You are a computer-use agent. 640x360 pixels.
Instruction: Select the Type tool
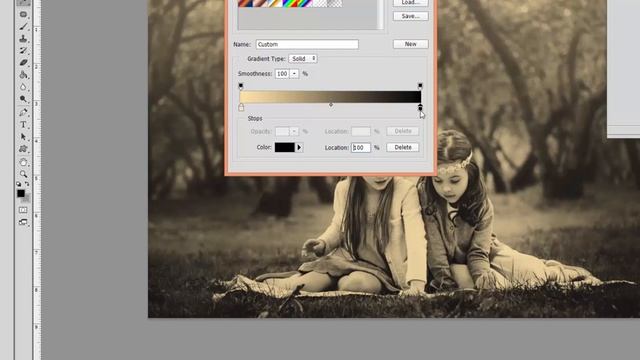(23, 124)
